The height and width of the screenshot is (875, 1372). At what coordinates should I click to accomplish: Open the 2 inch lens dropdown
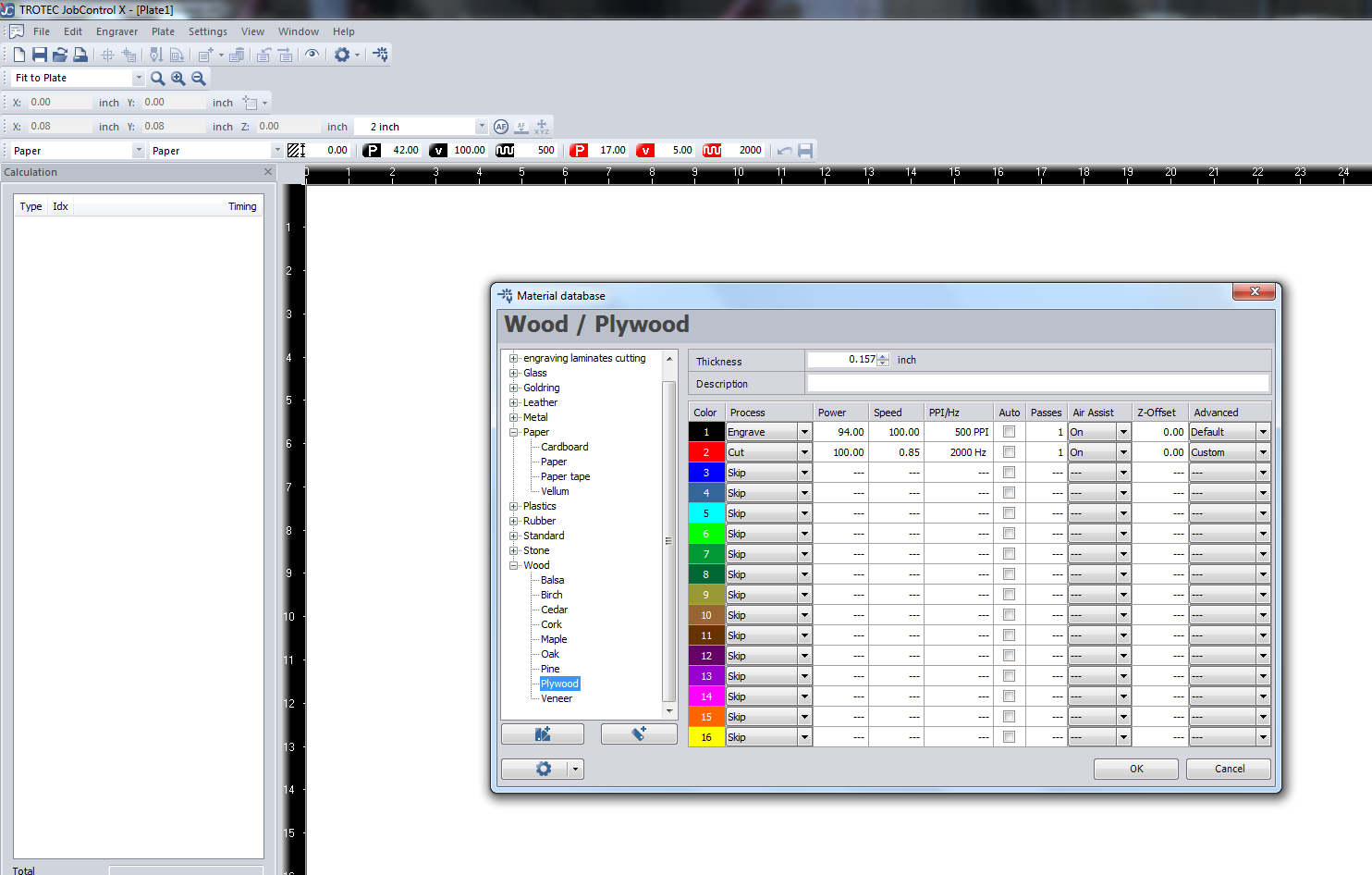click(481, 127)
